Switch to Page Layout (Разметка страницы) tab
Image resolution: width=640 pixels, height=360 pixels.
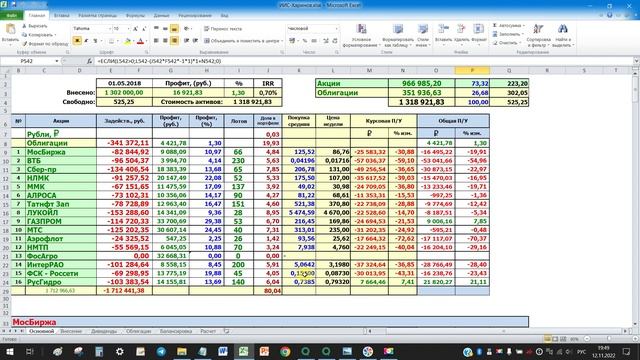98,16
